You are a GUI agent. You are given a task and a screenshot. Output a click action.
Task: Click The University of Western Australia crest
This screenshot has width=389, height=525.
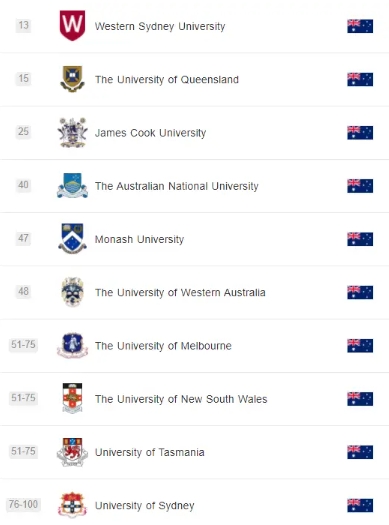72,292
